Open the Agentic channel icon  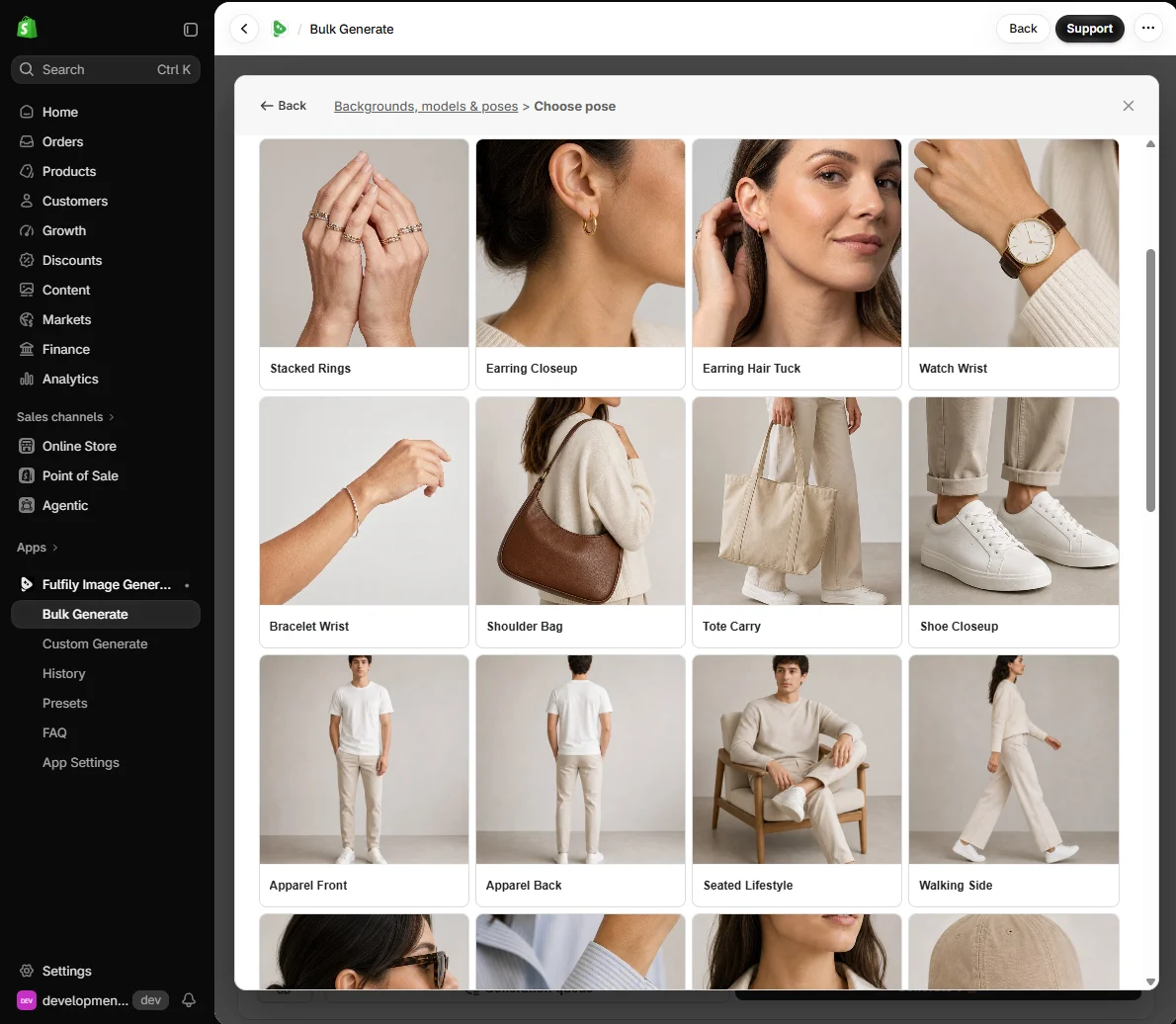(27, 505)
